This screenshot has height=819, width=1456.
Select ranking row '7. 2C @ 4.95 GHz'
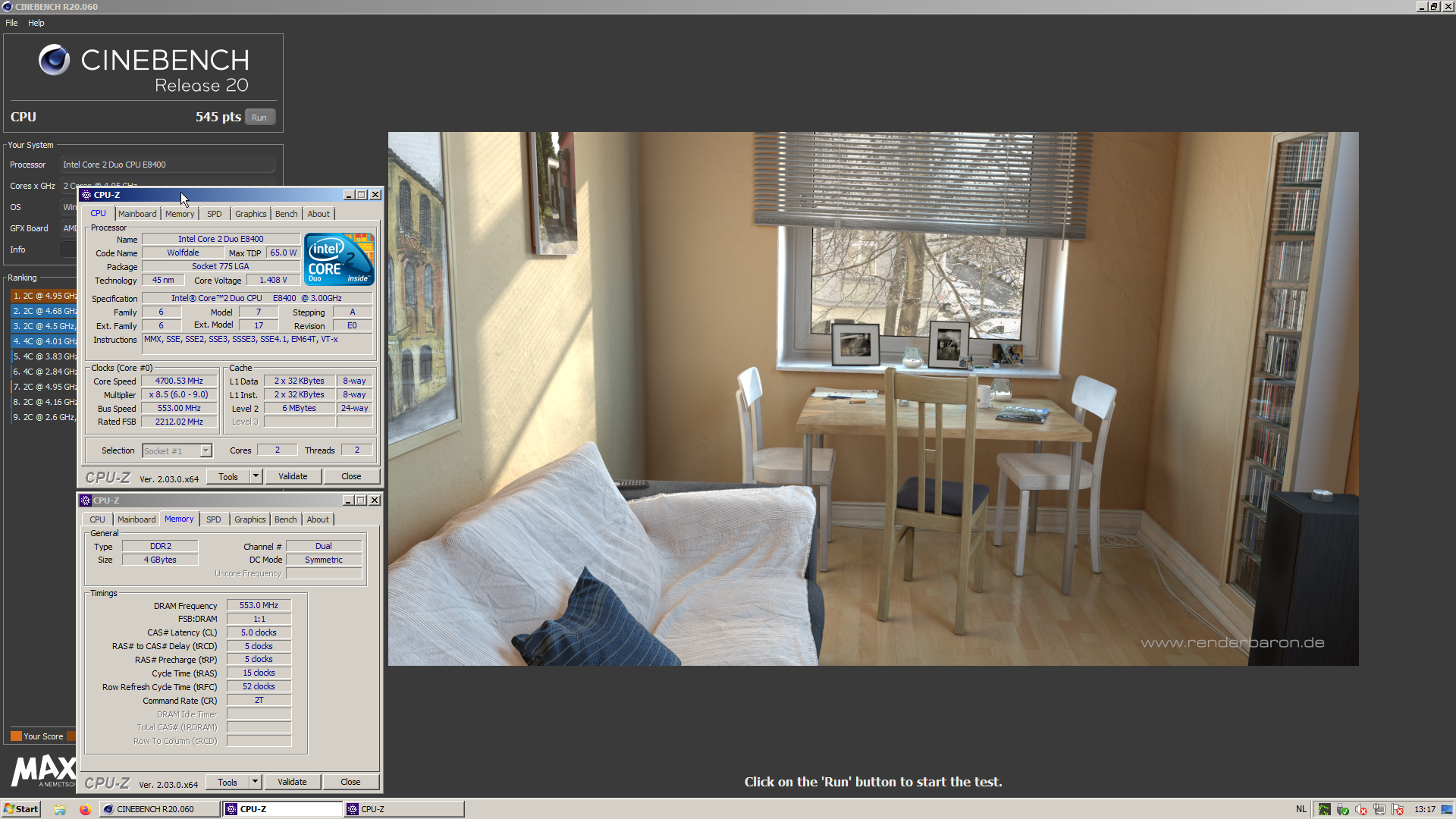click(x=43, y=387)
